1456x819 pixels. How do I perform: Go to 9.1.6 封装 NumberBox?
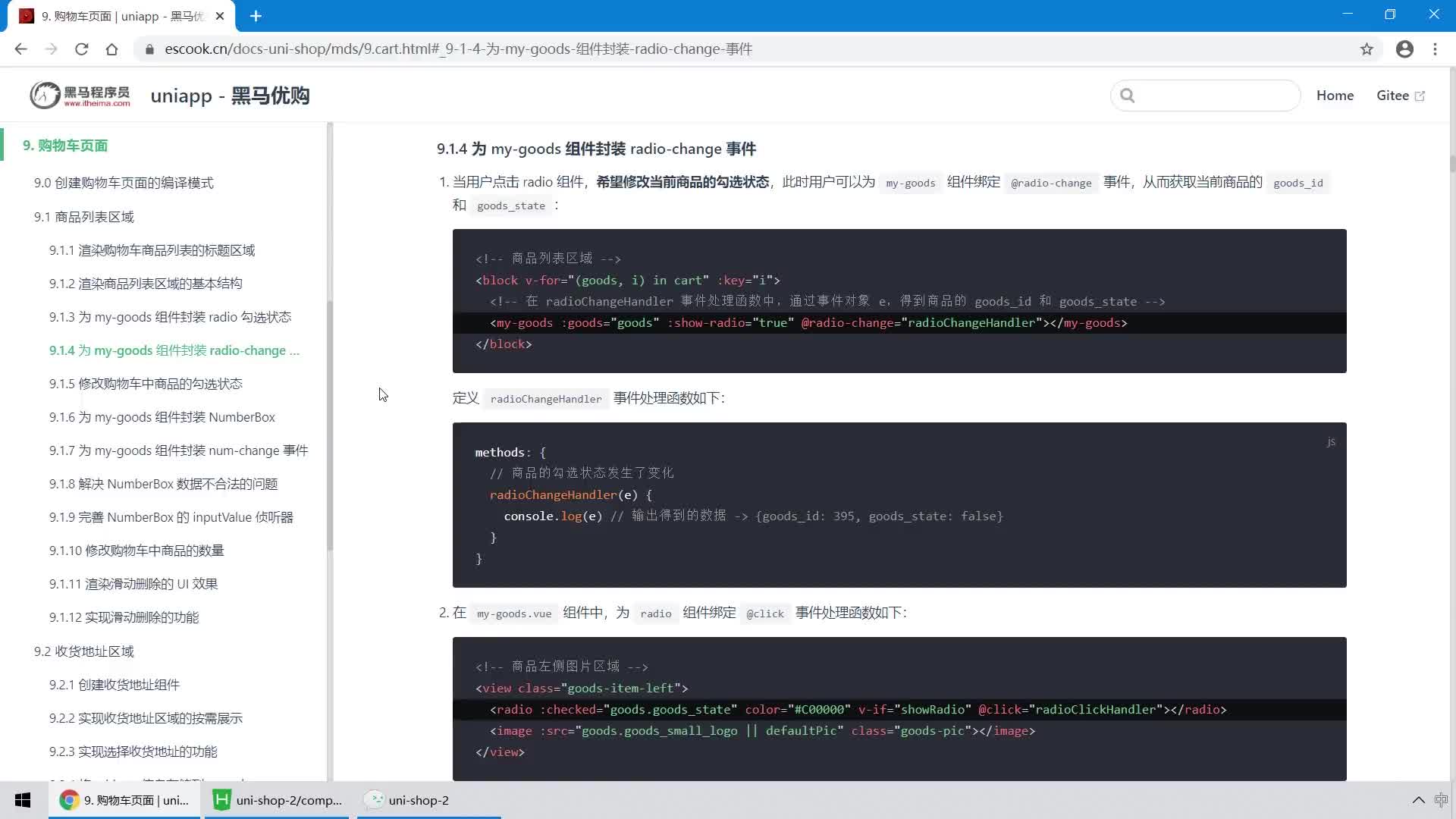(x=162, y=417)
